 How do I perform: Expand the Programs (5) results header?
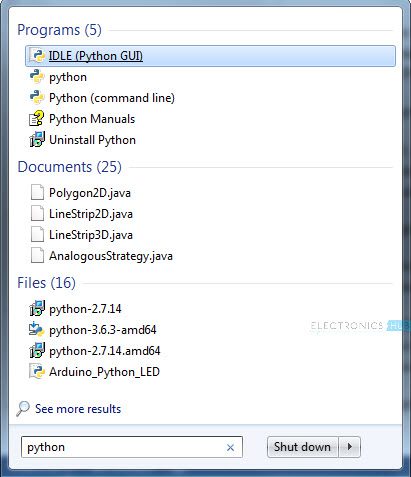[59, 30]
